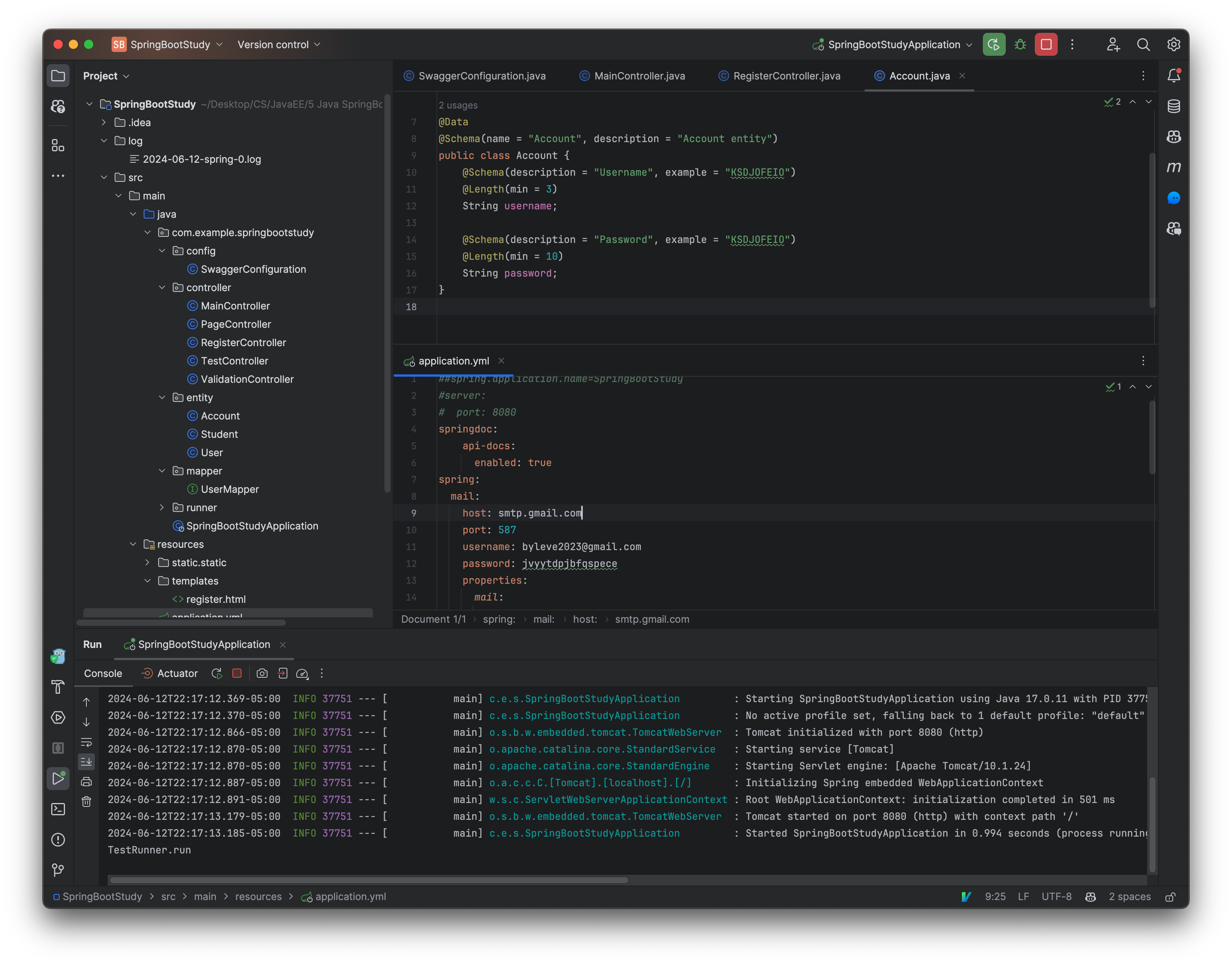
Task: Navigate via the resources breadcrumb link
Action: point(258,897)
